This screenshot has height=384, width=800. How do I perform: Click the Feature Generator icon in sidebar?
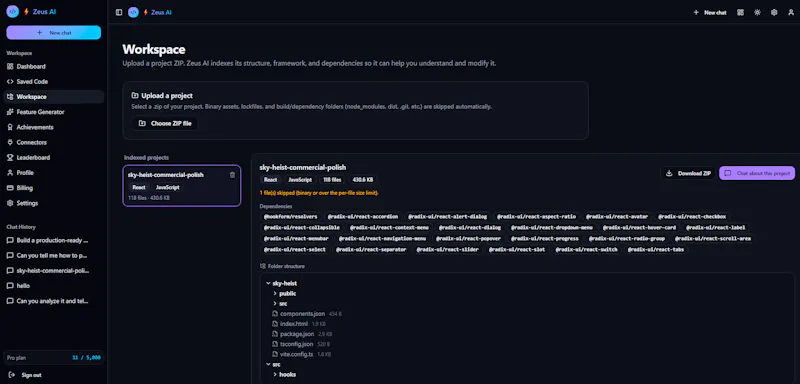10,112
